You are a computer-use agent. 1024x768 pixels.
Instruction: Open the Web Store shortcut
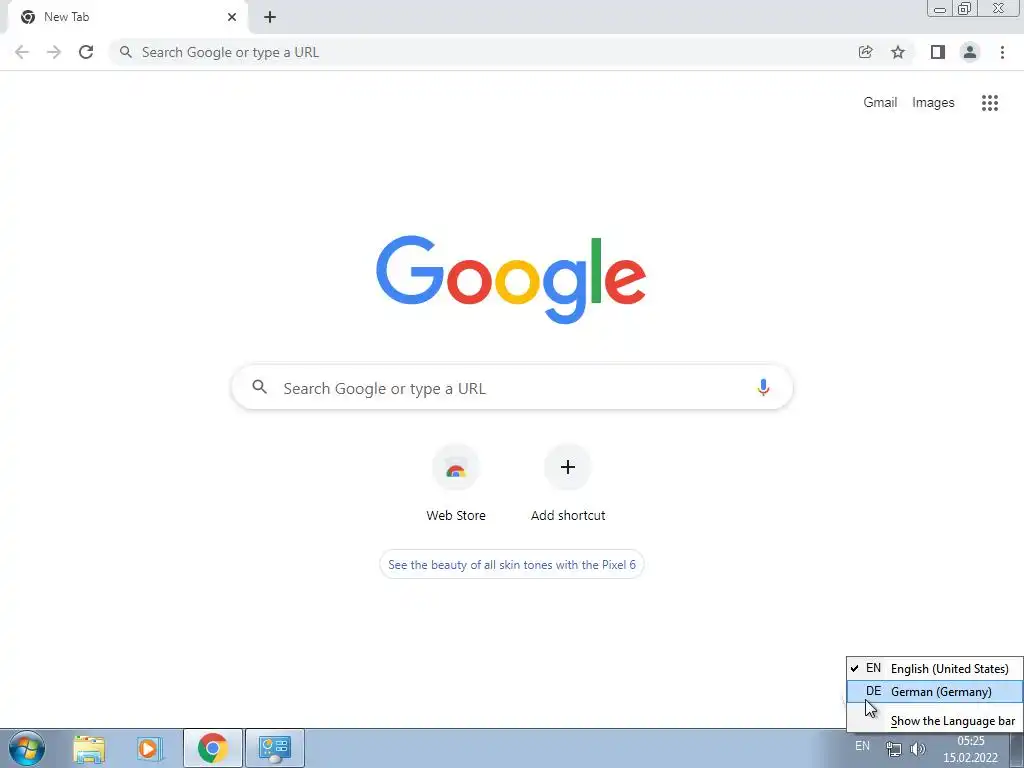(456, 484)
